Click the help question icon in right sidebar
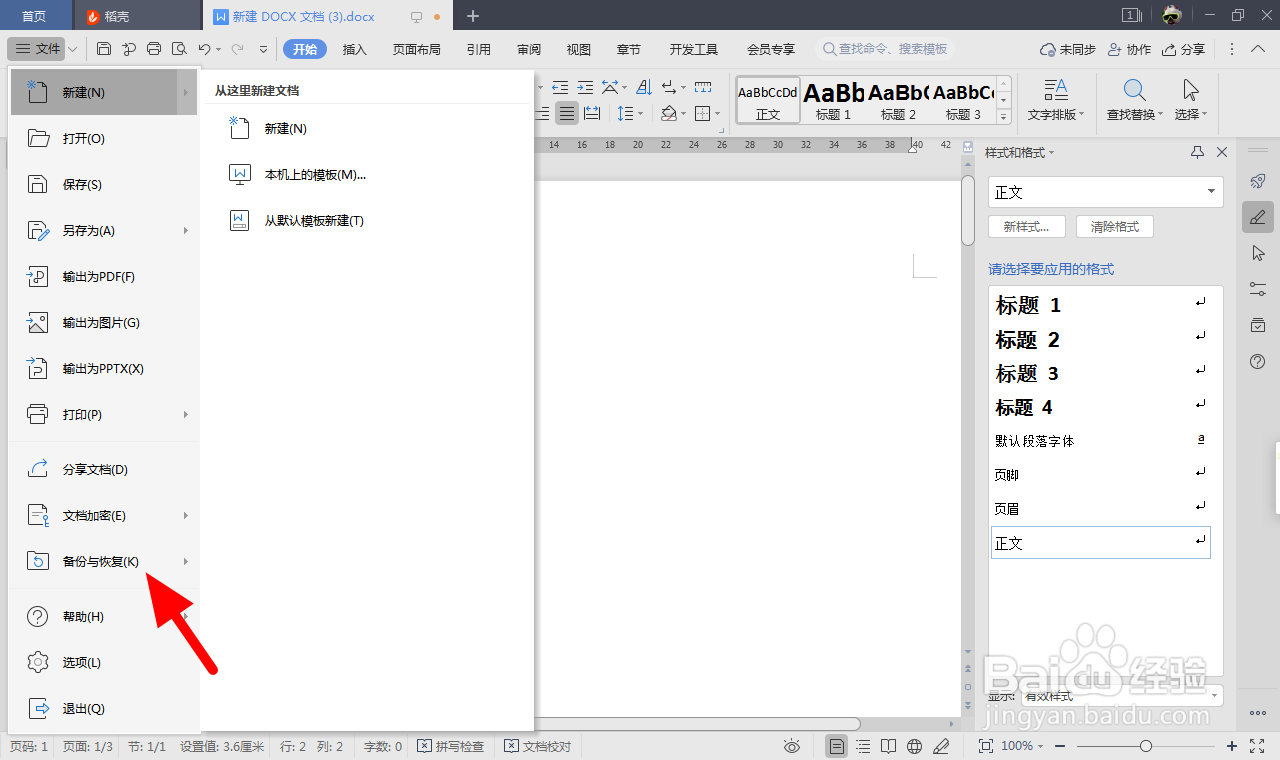This screenshot has height=760, width=1280. (x=1258, y=361)
